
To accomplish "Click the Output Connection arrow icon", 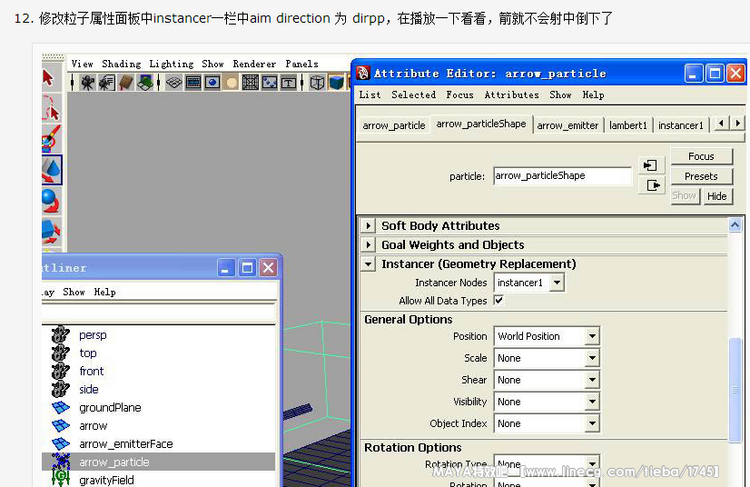I will click(651, 185).
